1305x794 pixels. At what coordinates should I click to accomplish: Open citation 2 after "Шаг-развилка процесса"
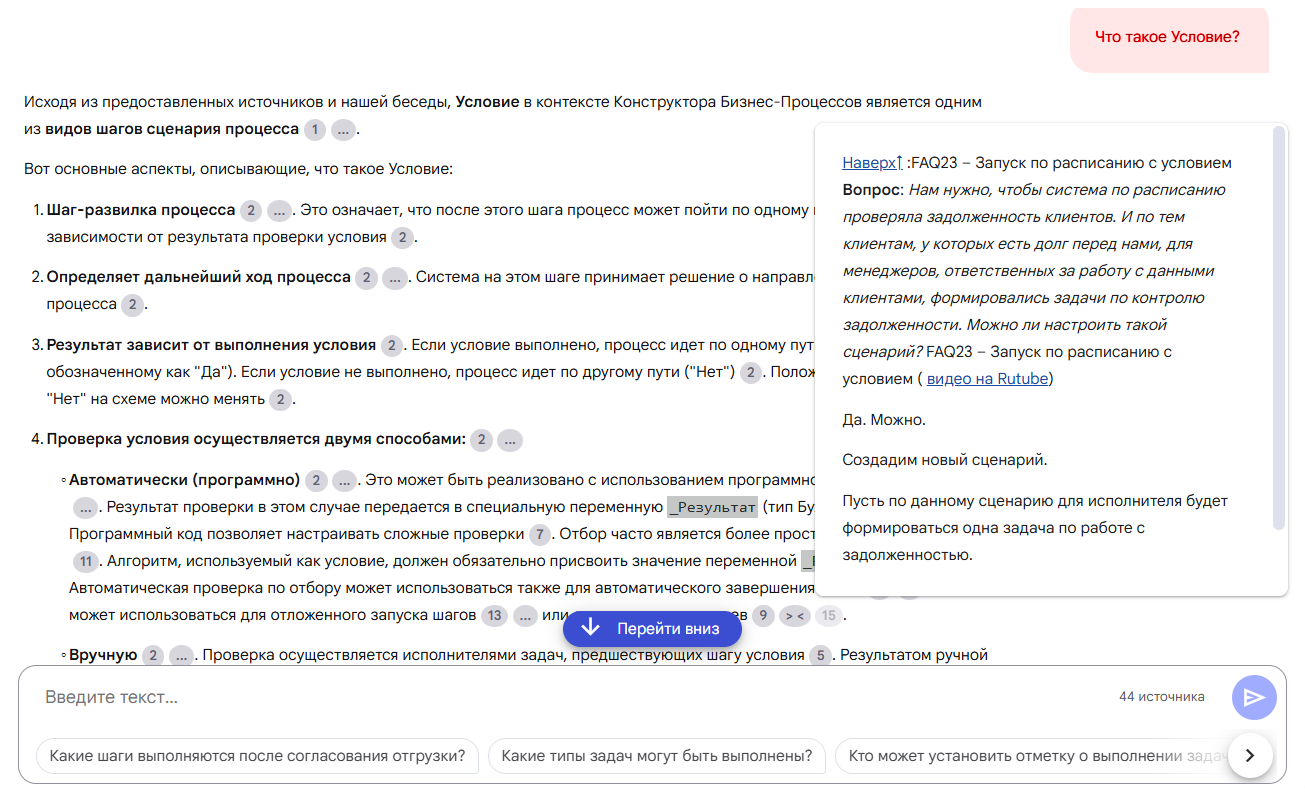point(251,211)
